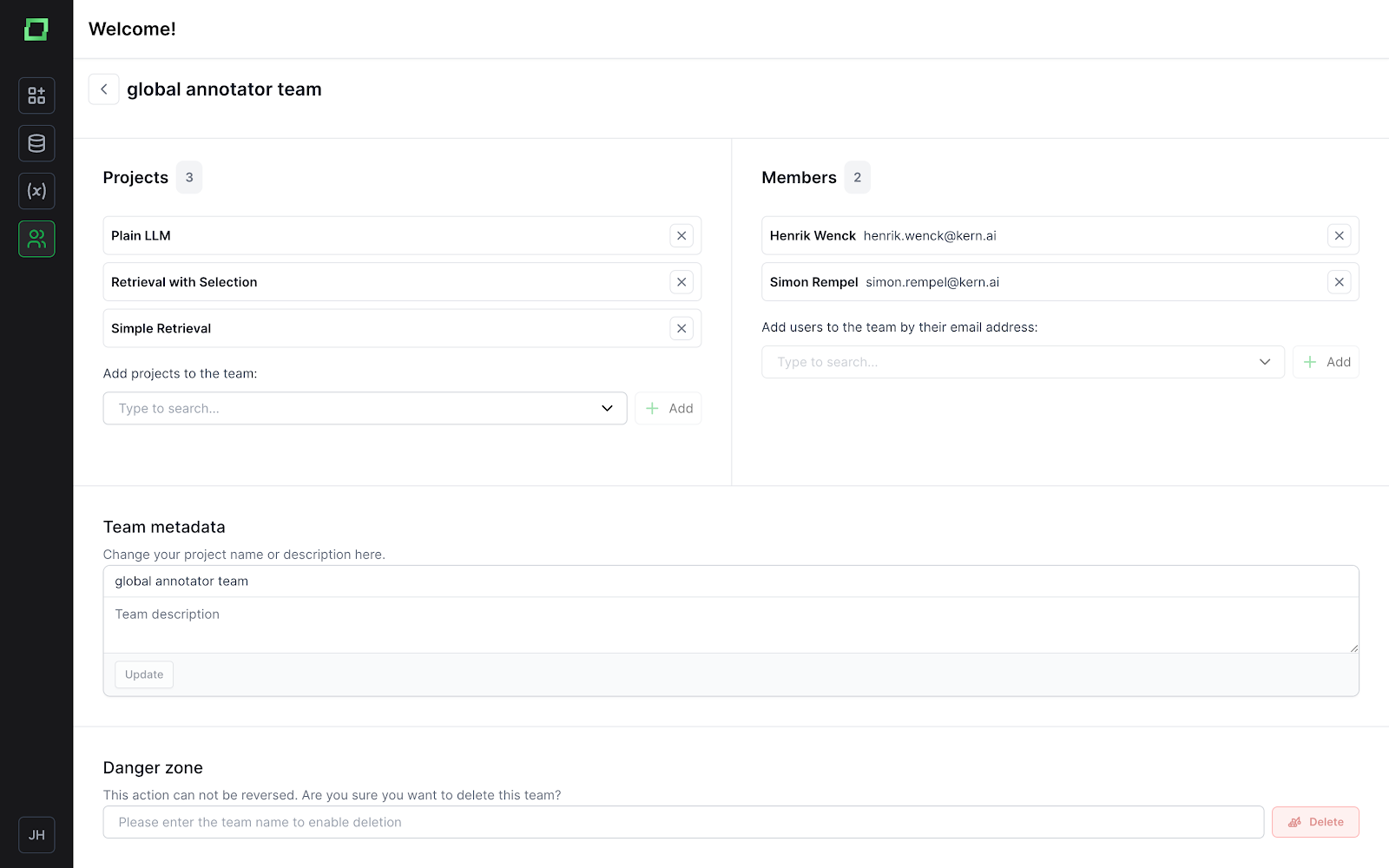Click the textarea resize handle corner
This screenshot has height=868, width=1389.
click(1353, 648)
